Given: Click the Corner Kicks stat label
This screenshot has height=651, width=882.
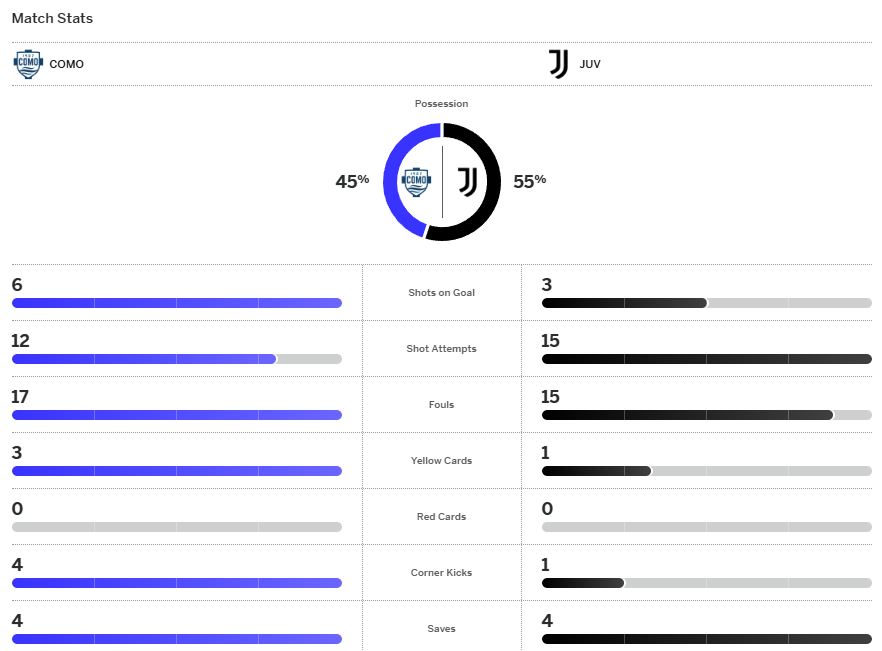Looking at the screenshot, I should 441,573.
